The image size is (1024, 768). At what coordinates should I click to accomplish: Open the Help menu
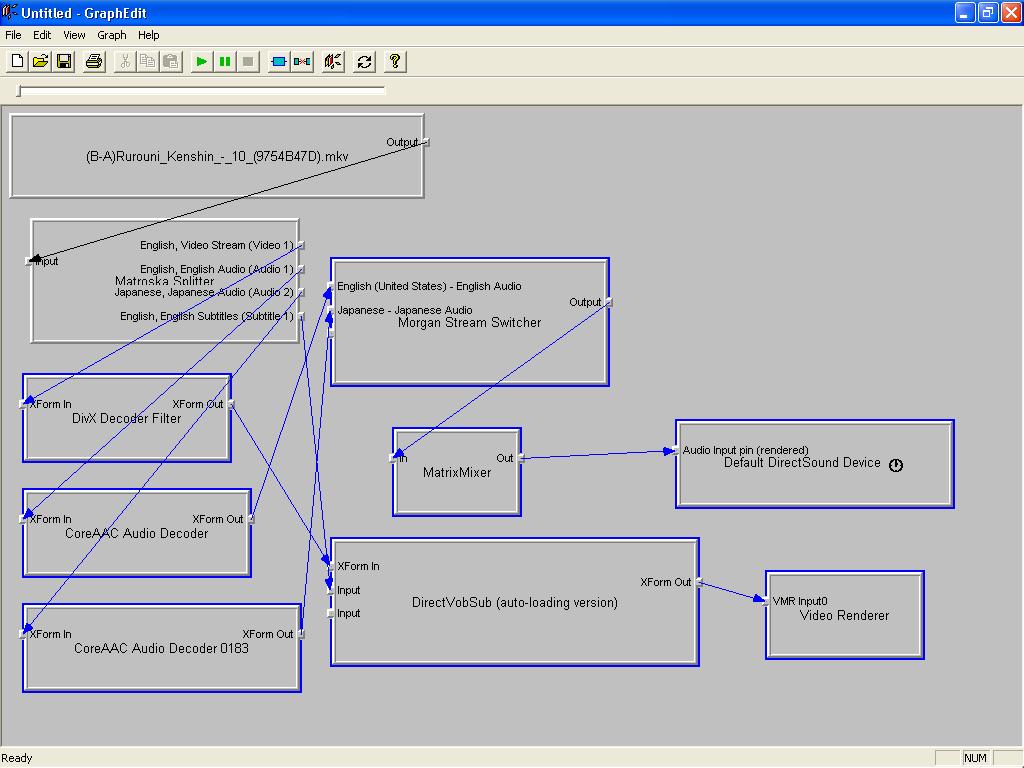tap(148, 35)
